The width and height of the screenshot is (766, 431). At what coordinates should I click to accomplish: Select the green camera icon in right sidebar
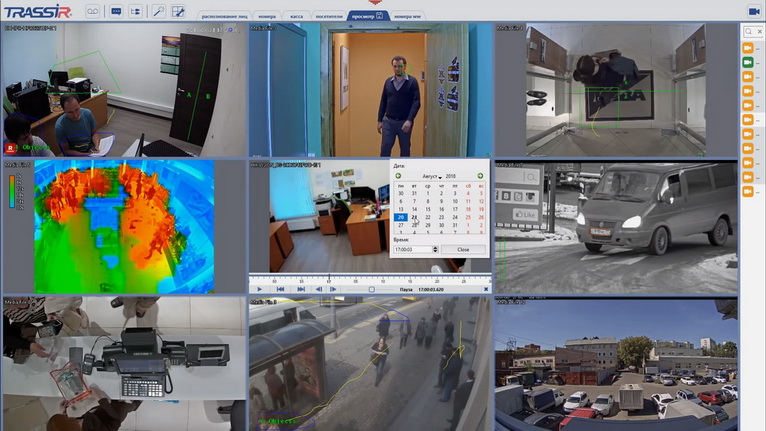pyautogui.click(x=748, y=62)
